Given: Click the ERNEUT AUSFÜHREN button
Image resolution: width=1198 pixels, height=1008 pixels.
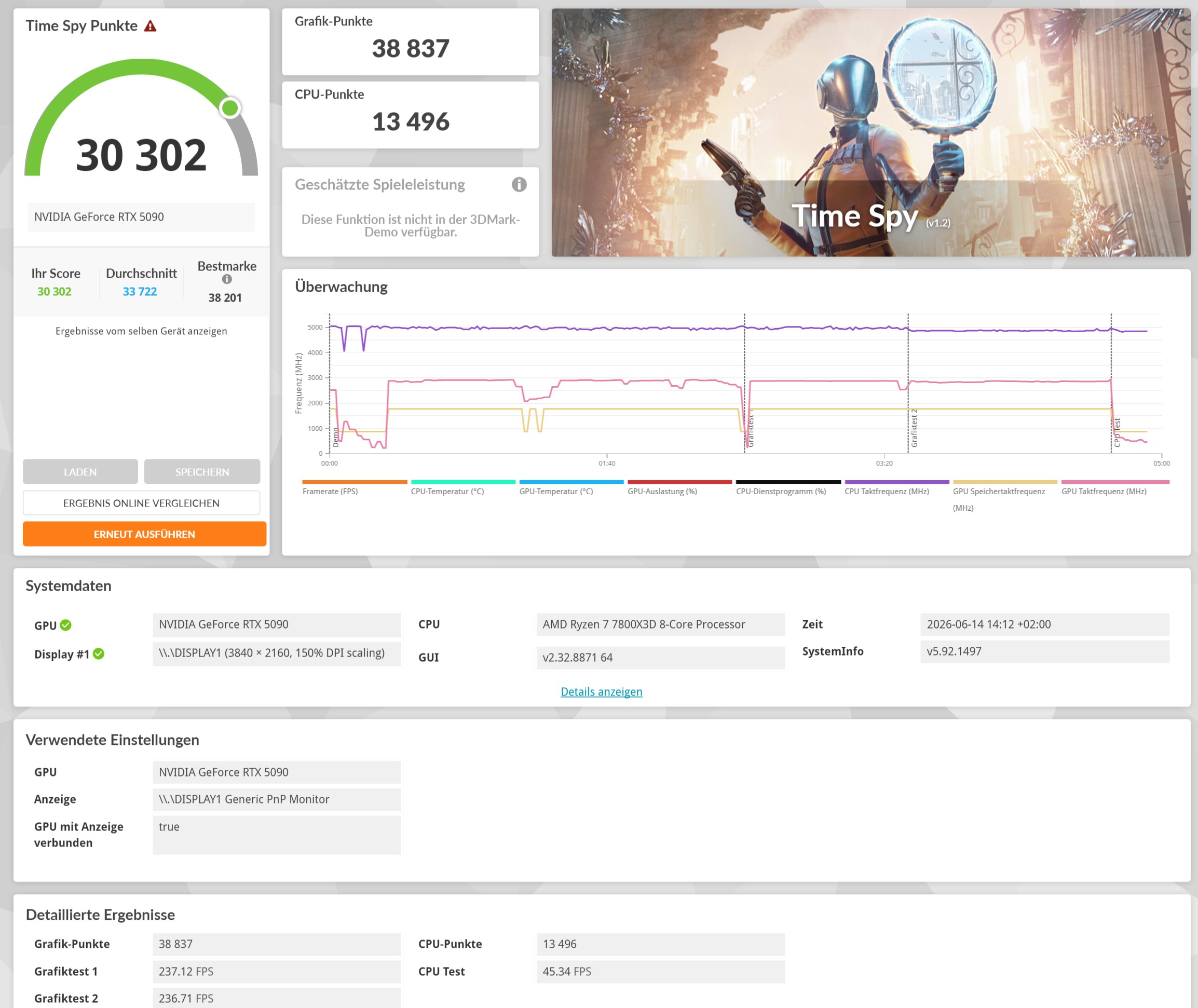Looking at the screenshot, I should 144,534.
